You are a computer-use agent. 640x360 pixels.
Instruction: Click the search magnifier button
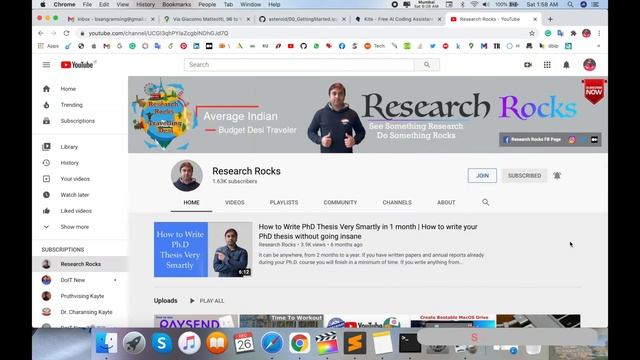pos(427,65)
